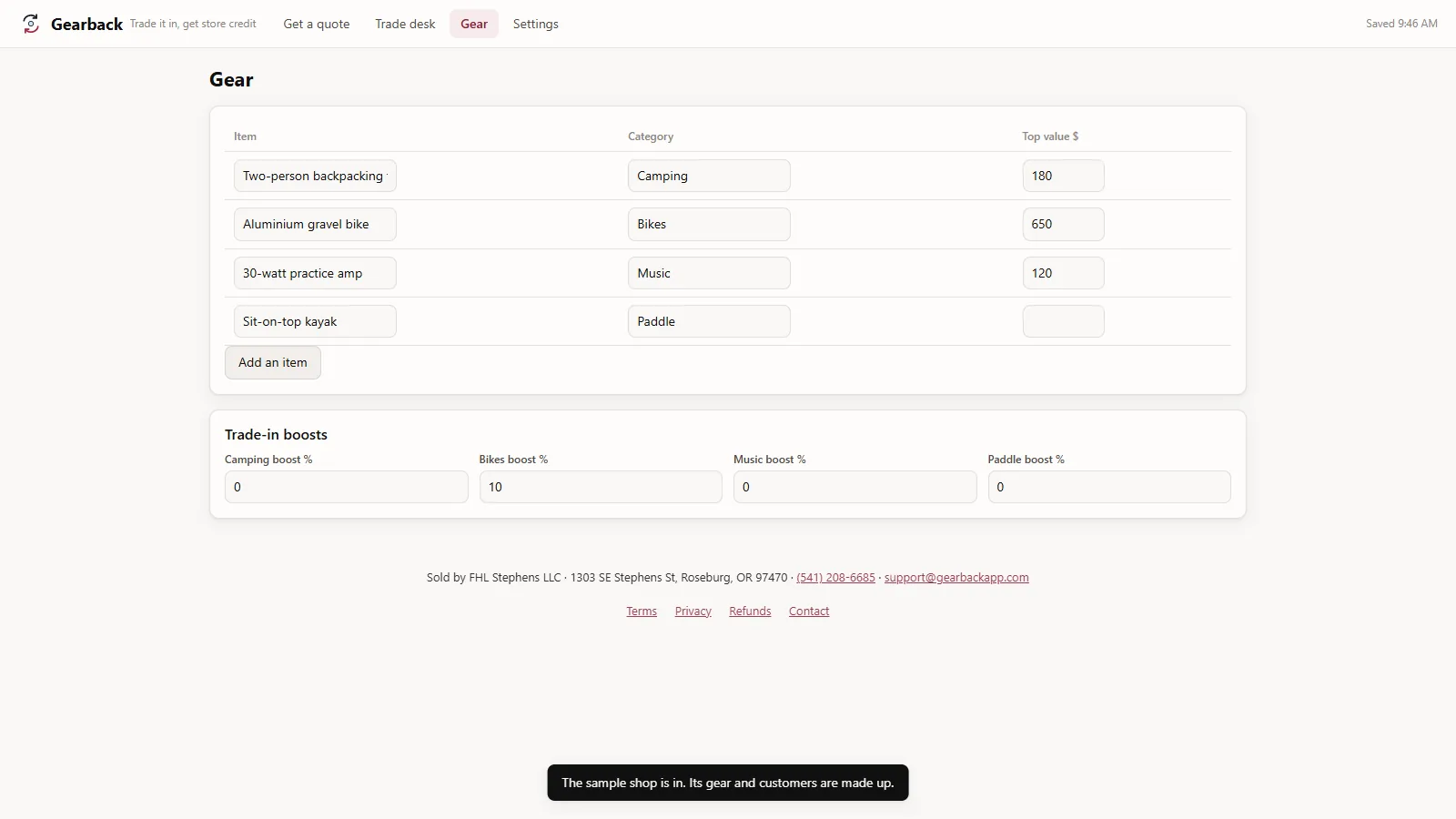Open the Refunds link in footer

[x=750, y=612]
